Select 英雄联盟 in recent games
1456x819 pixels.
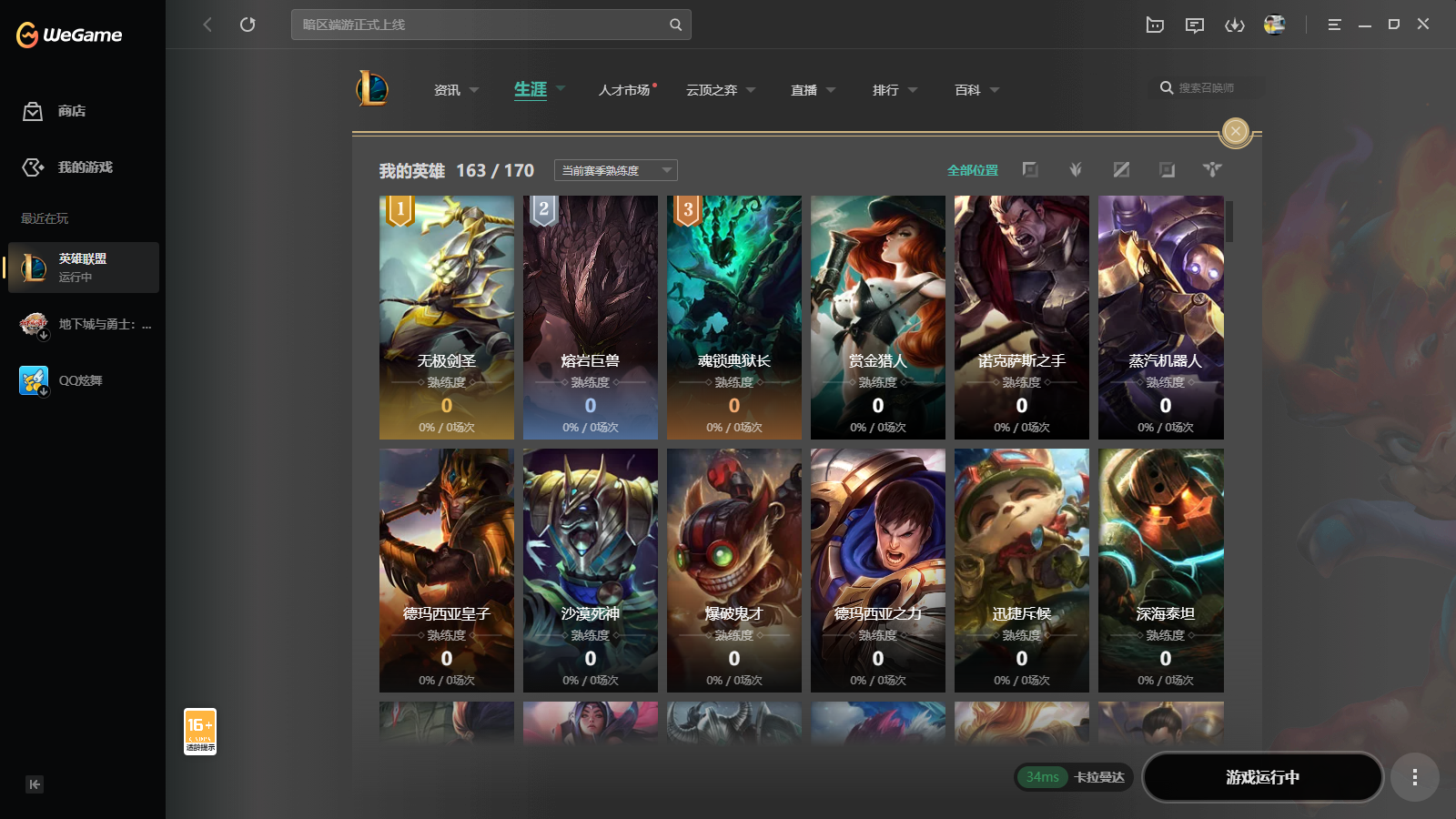(x=84, y=268)
